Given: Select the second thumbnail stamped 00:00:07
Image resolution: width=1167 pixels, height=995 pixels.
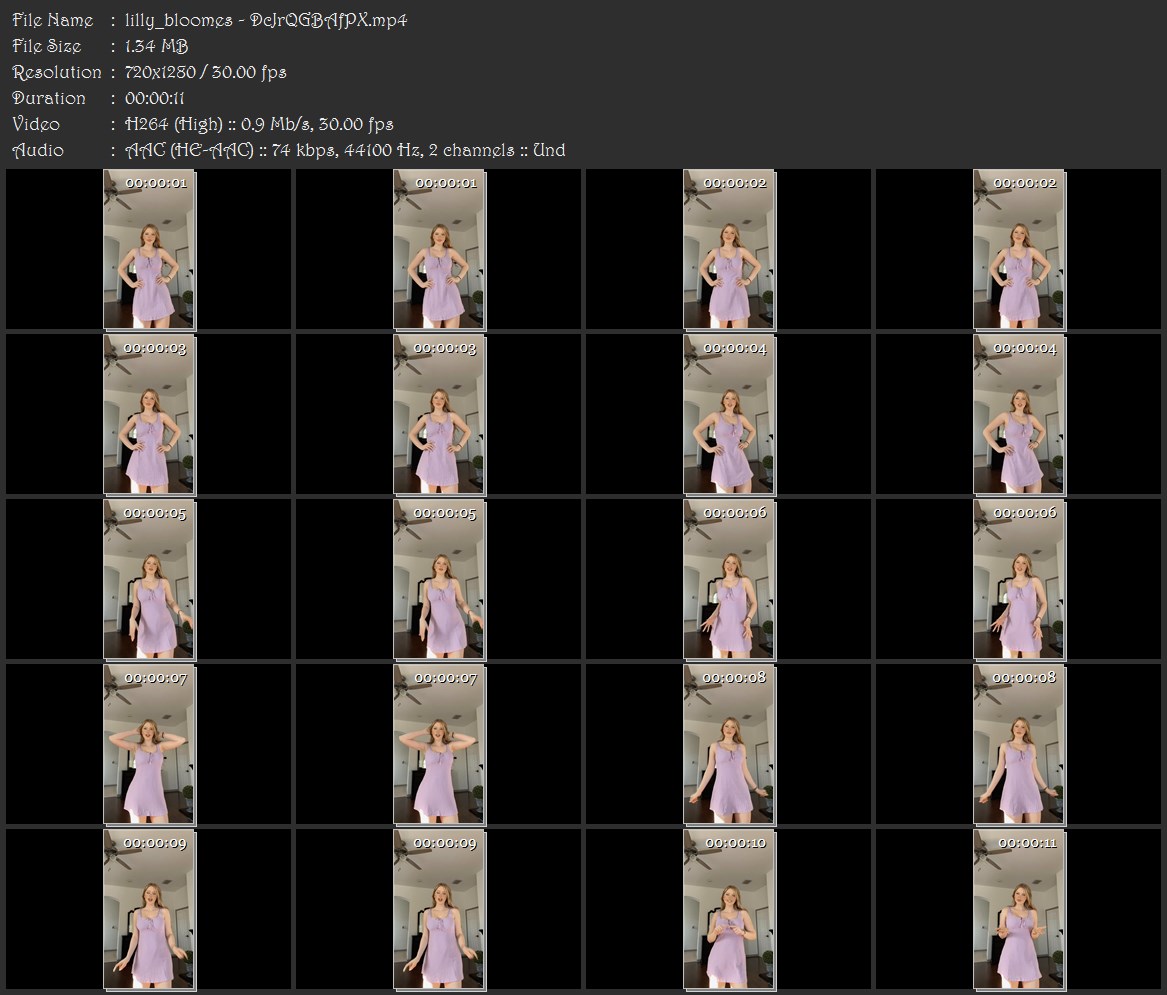Looking at the screenshot, I should 440,745.
